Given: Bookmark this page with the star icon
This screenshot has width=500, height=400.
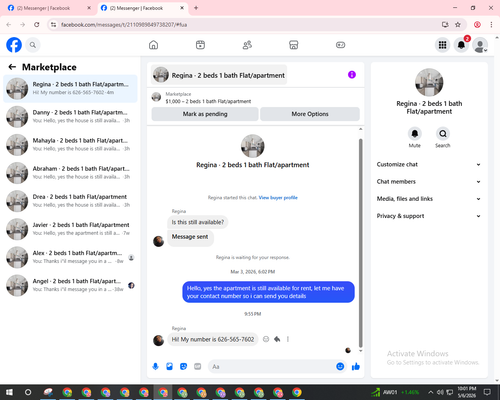Looking at the screenshot, I should (458, 25).
